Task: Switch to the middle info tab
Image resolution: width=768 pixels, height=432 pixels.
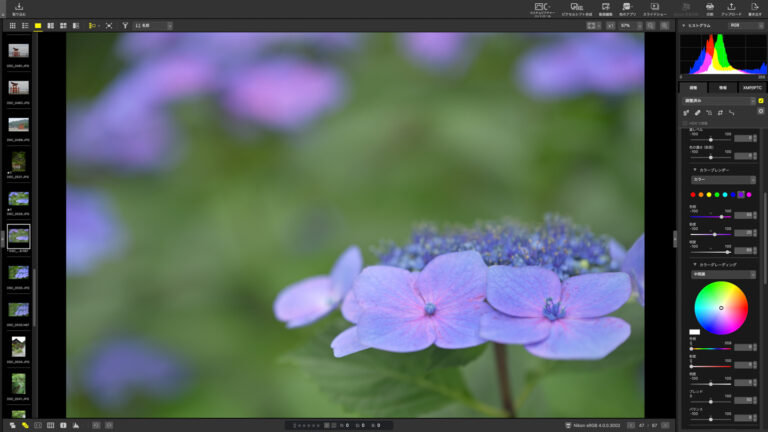Action: (722, 88)
